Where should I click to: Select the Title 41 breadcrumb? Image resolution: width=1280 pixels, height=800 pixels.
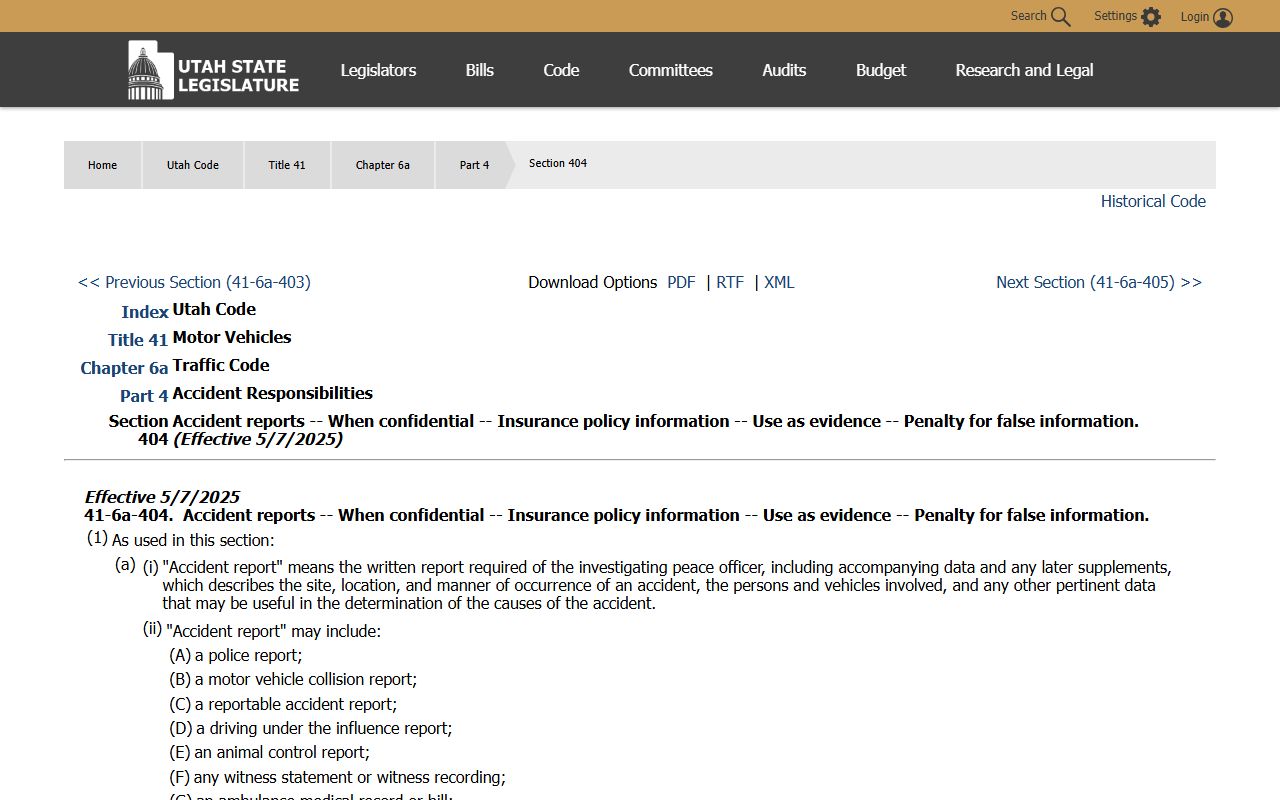[287, 165]
